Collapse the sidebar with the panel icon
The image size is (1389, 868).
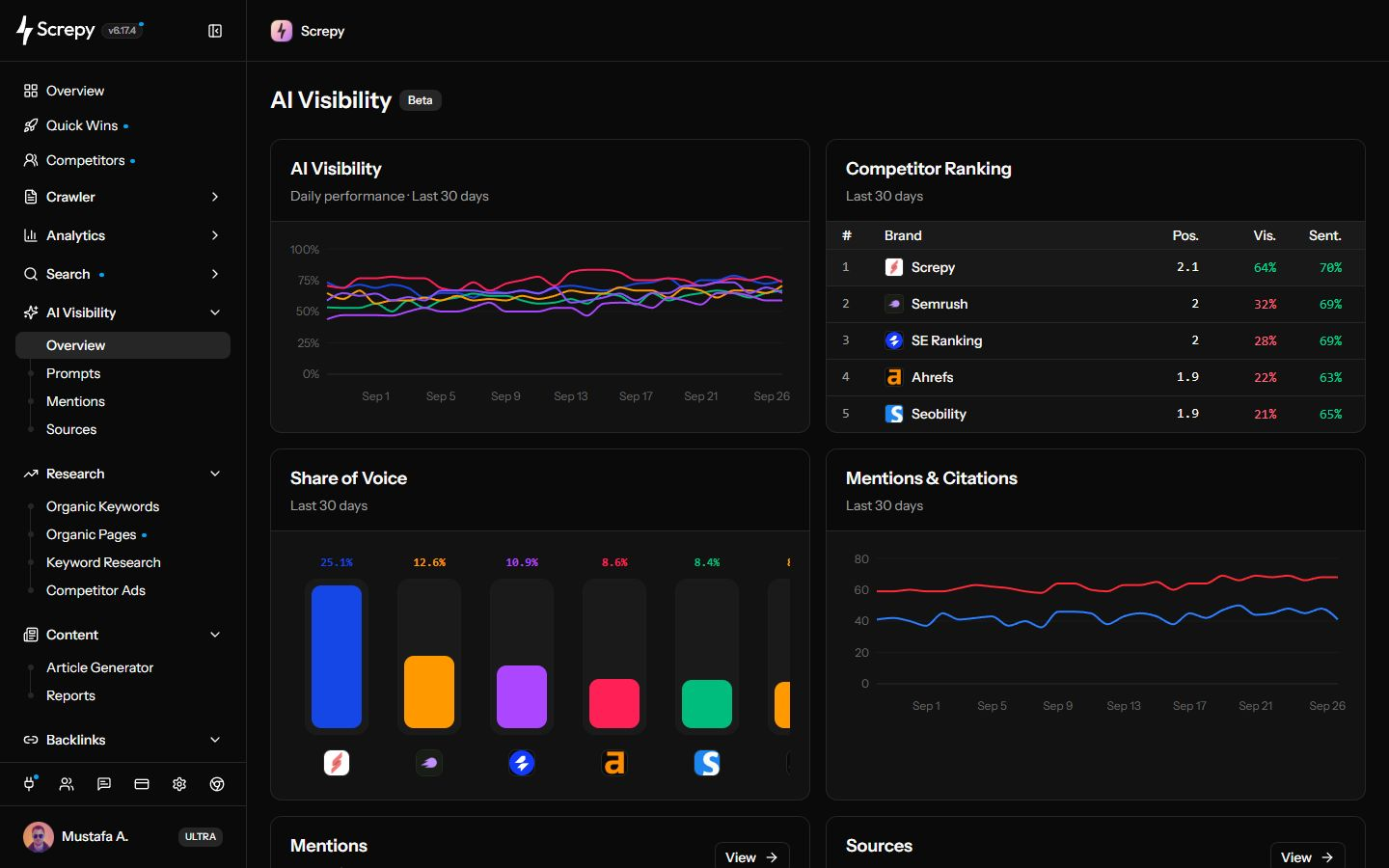(x=215, y=31)
